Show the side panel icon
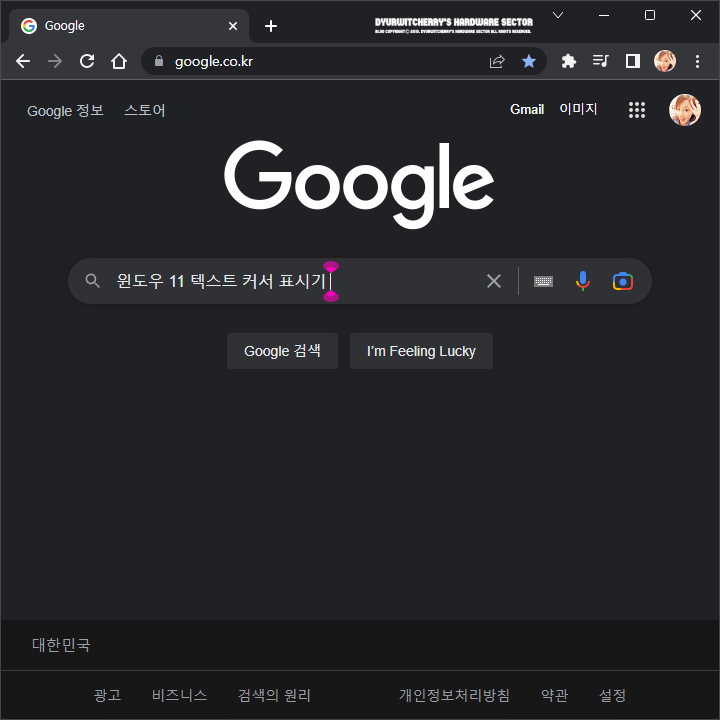Image resolution: width=720 pixels, height=720 pixels. [x=633, y=61]
